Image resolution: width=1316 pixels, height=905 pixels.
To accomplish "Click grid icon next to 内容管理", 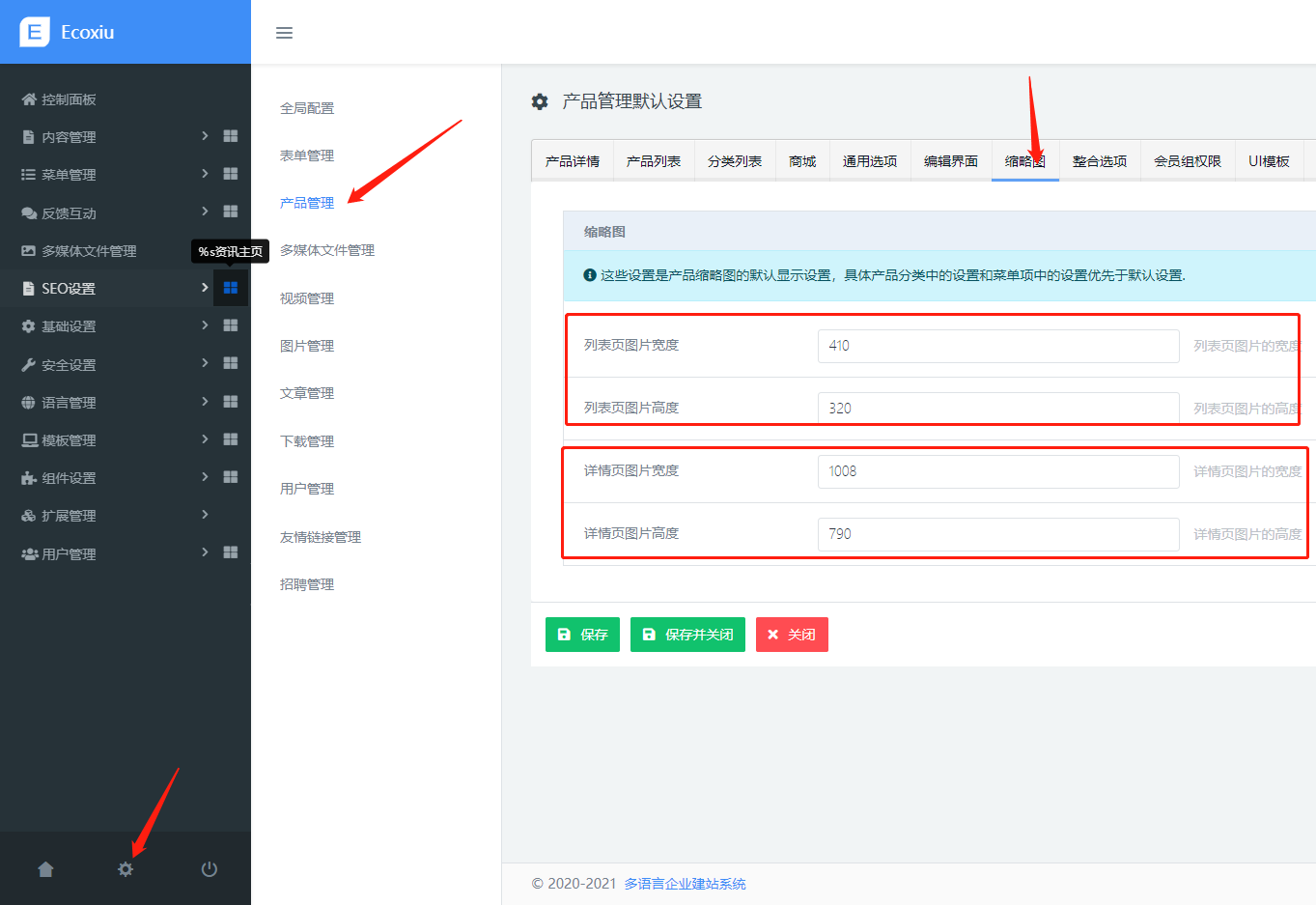I will pos(231,136).
